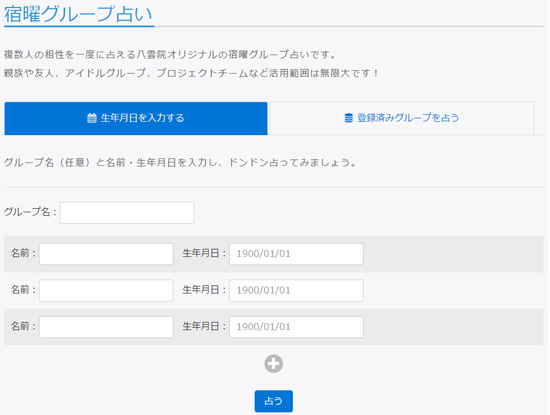
Task: Click the third row 生年月日 label
Action: tap(204, 326)
